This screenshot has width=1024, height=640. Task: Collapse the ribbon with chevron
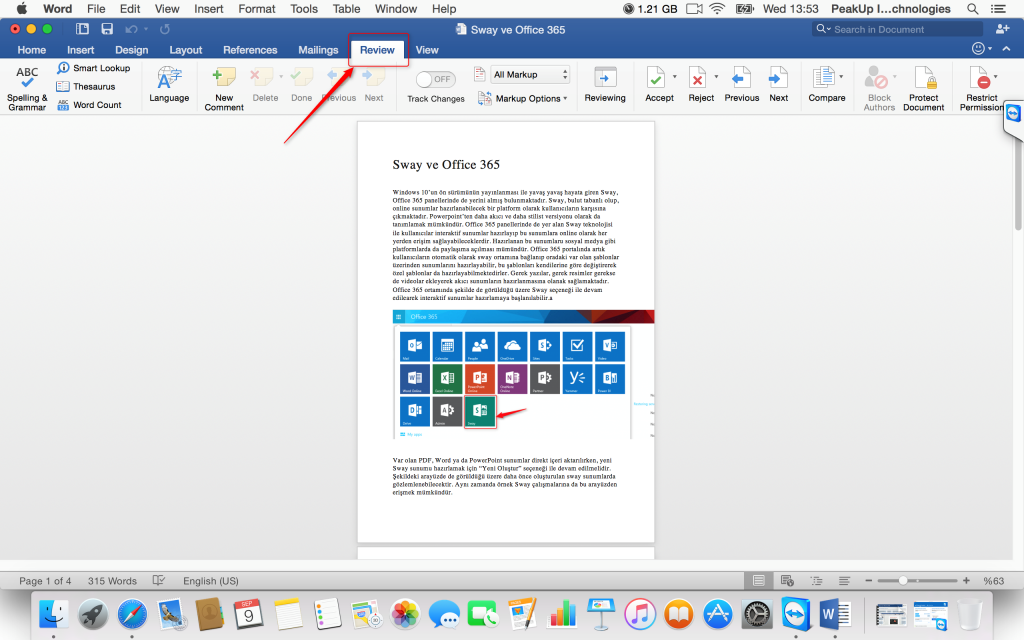coord(1006,49)
